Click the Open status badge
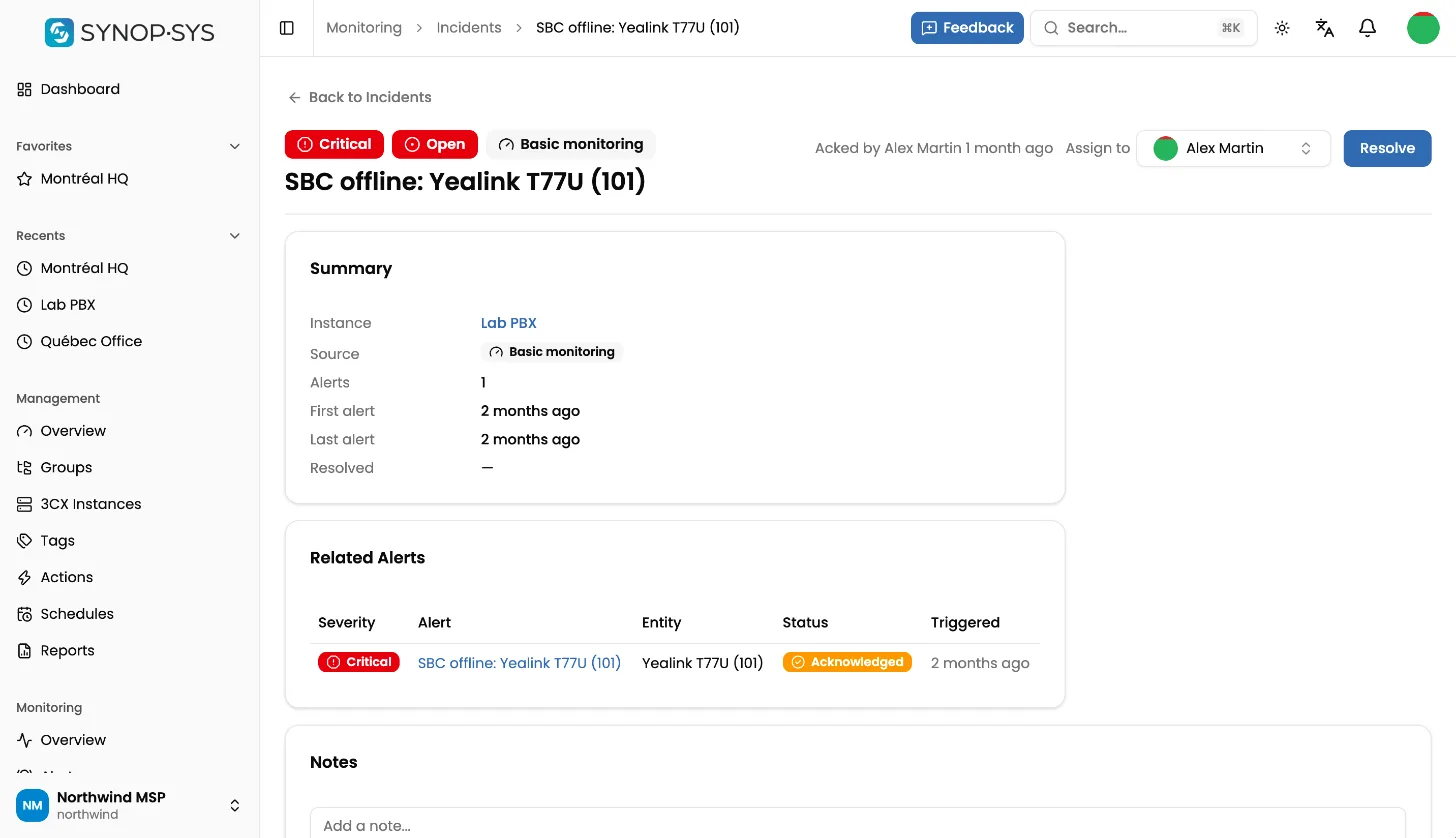The height and width of the screenshot is (838, 1456). [x=435, y=144]
